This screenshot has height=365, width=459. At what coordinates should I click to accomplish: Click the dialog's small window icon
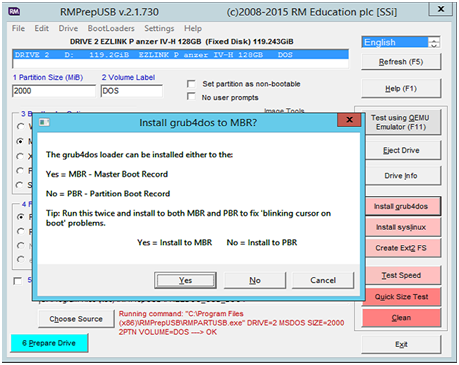pyautogui.click(x=44, y=122)
